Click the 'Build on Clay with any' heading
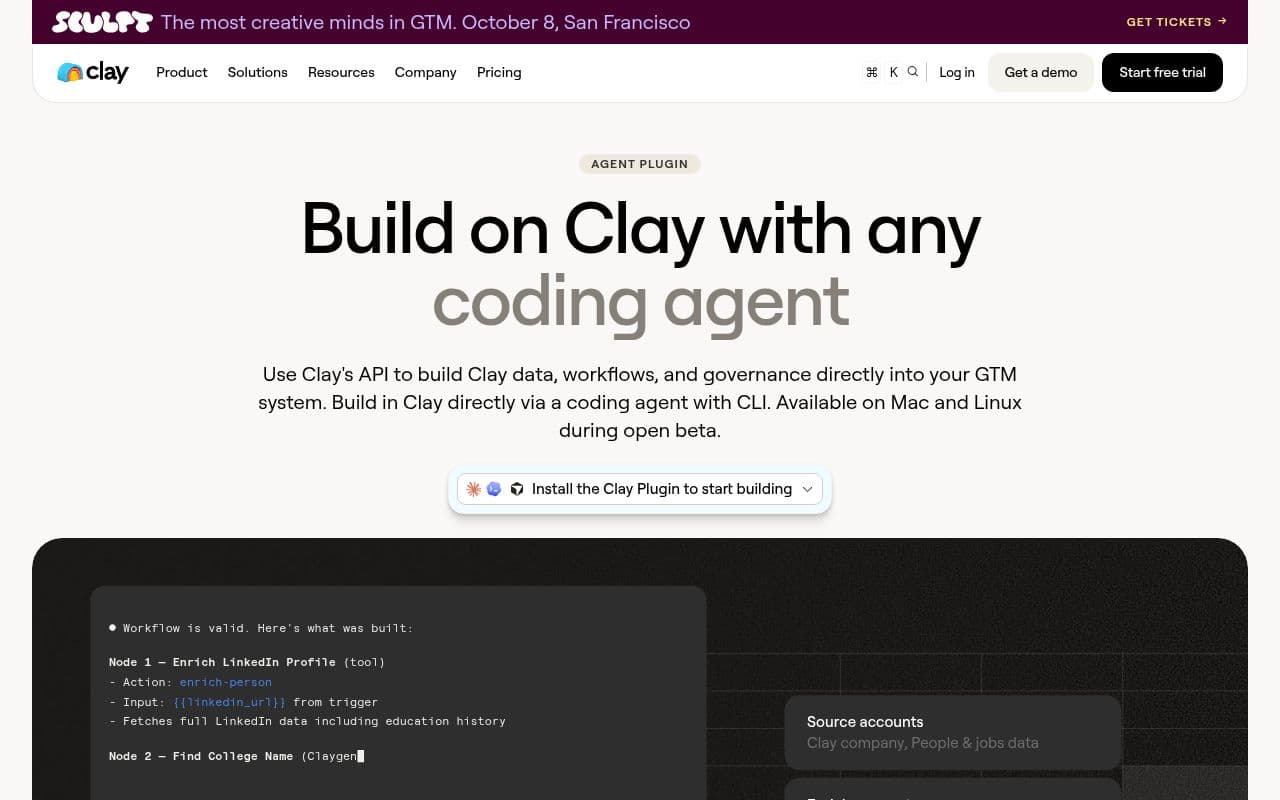1280x800 pixels. tap(640, 229)
